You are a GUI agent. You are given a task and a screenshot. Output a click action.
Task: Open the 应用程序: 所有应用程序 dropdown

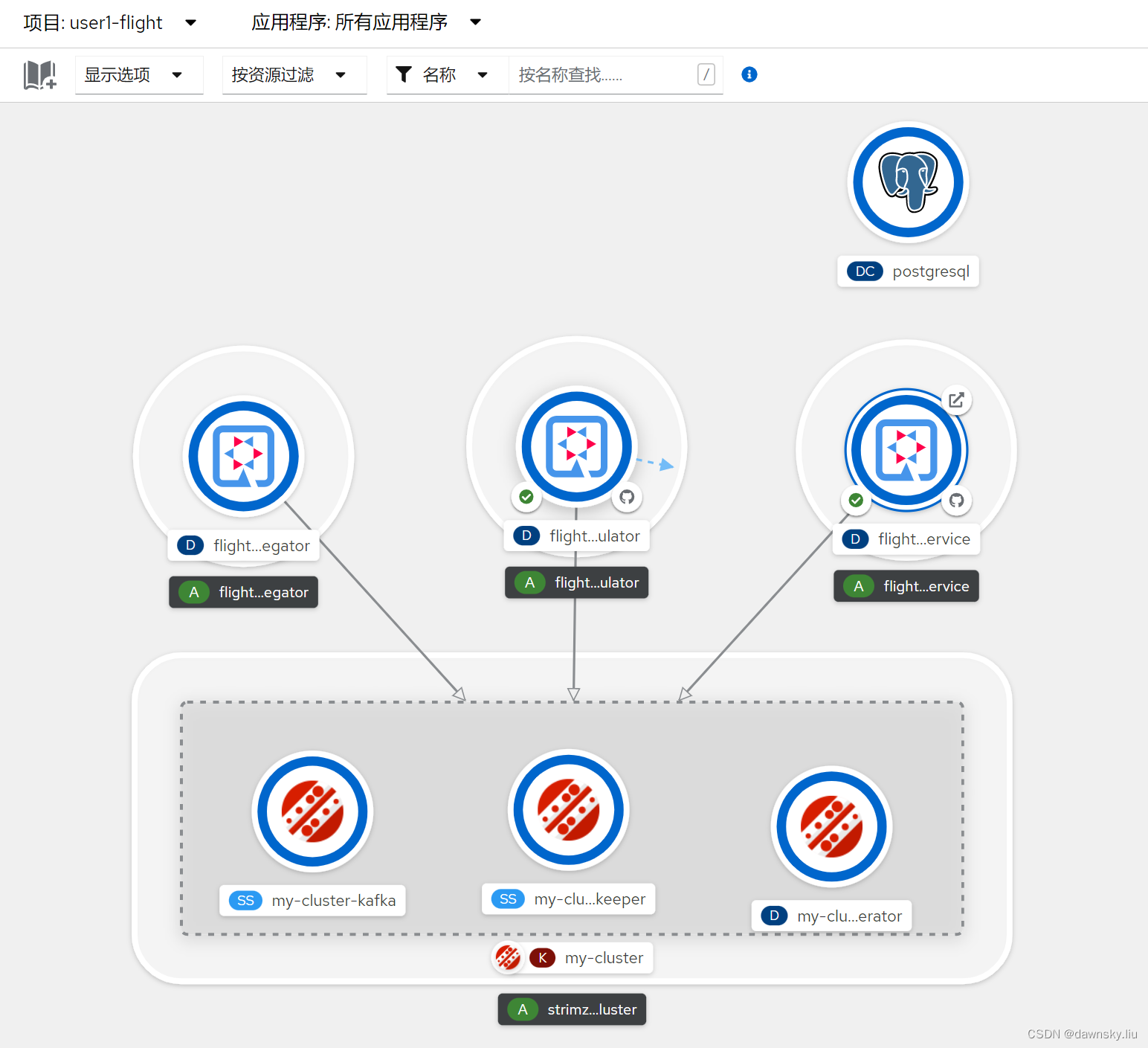point(367,22)
